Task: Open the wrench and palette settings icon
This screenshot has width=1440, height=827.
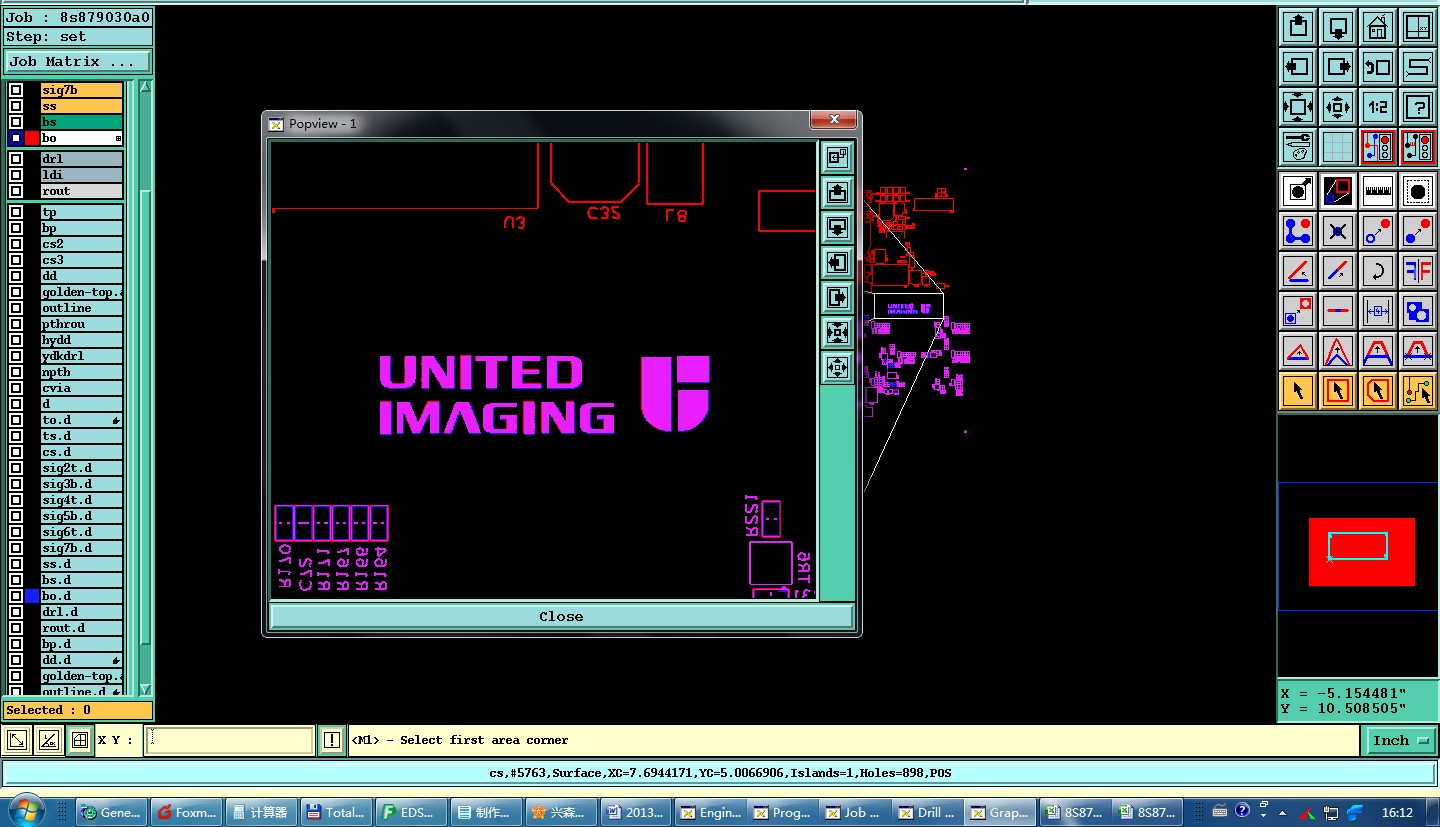Action: pyautogui.click(x=1298, y=147)
